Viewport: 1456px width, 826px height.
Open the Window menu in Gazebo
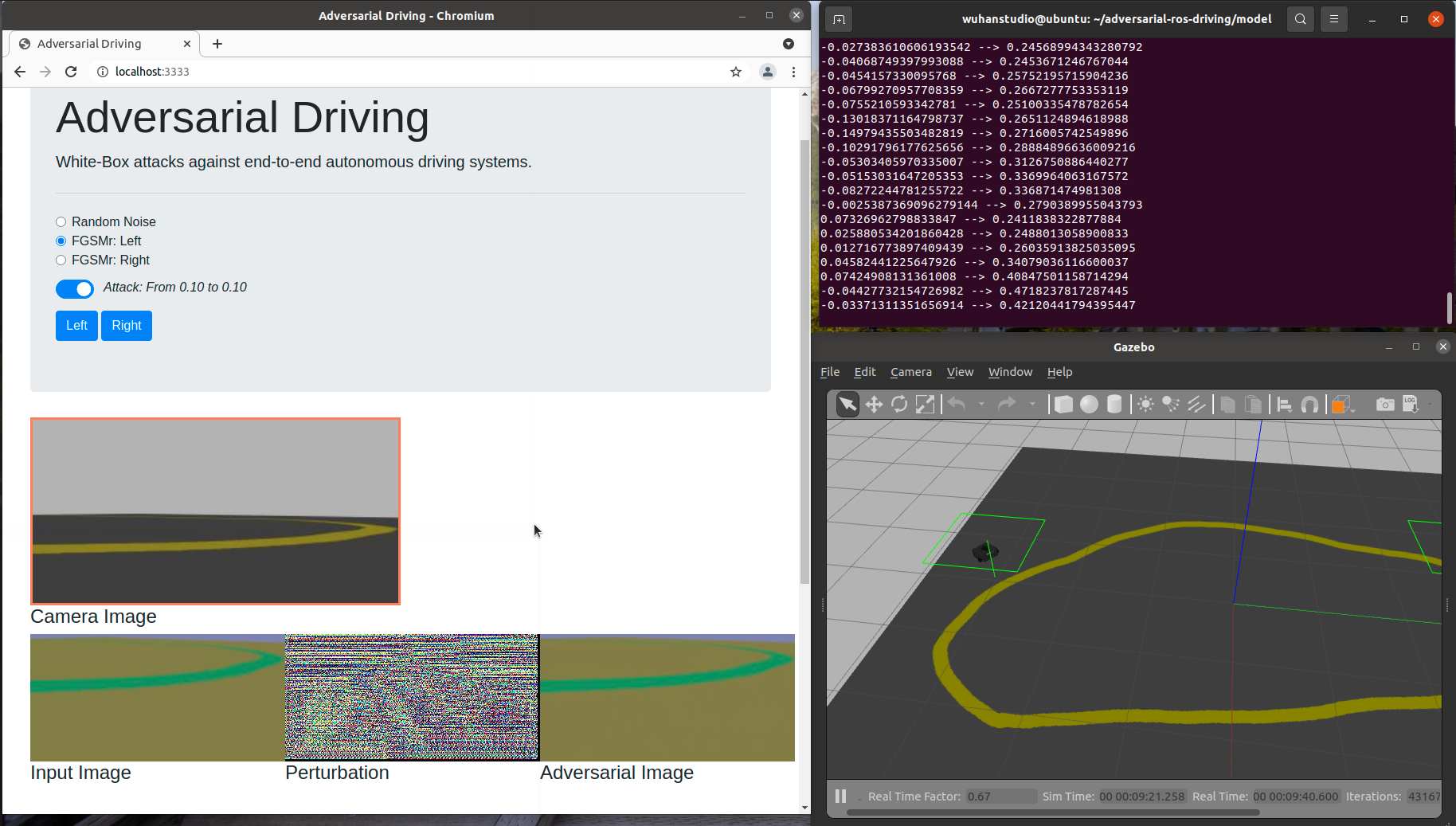tap(1010, 372)
